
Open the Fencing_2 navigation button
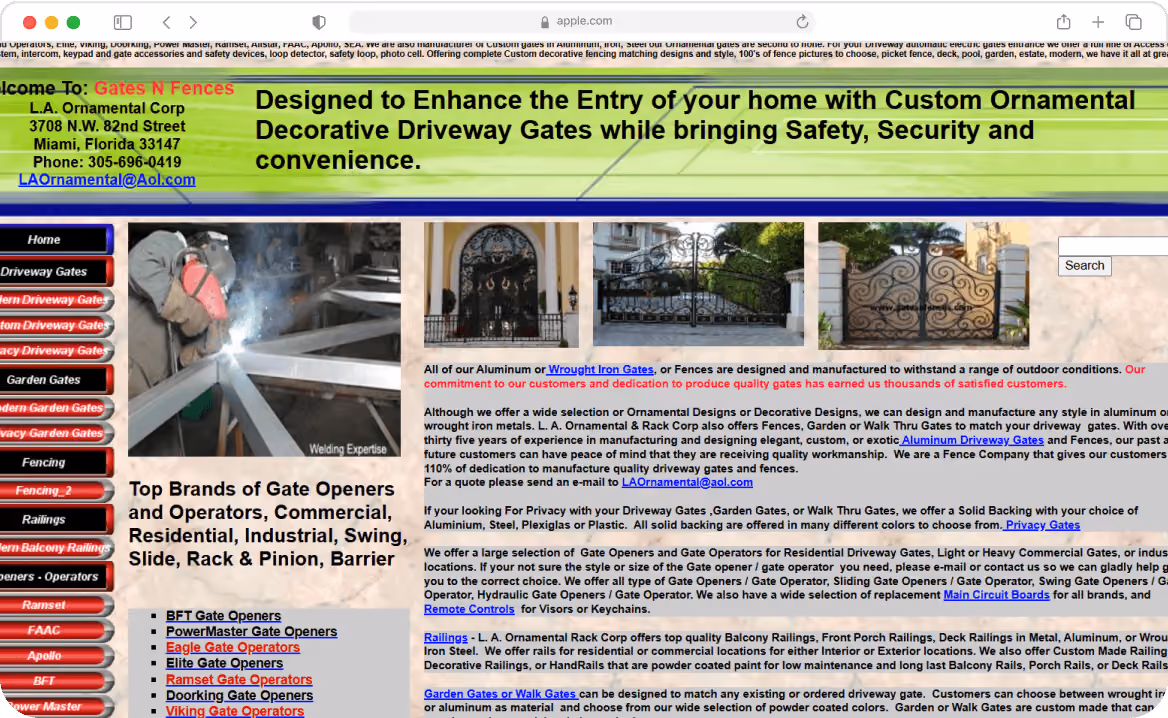tap(56, 491)
